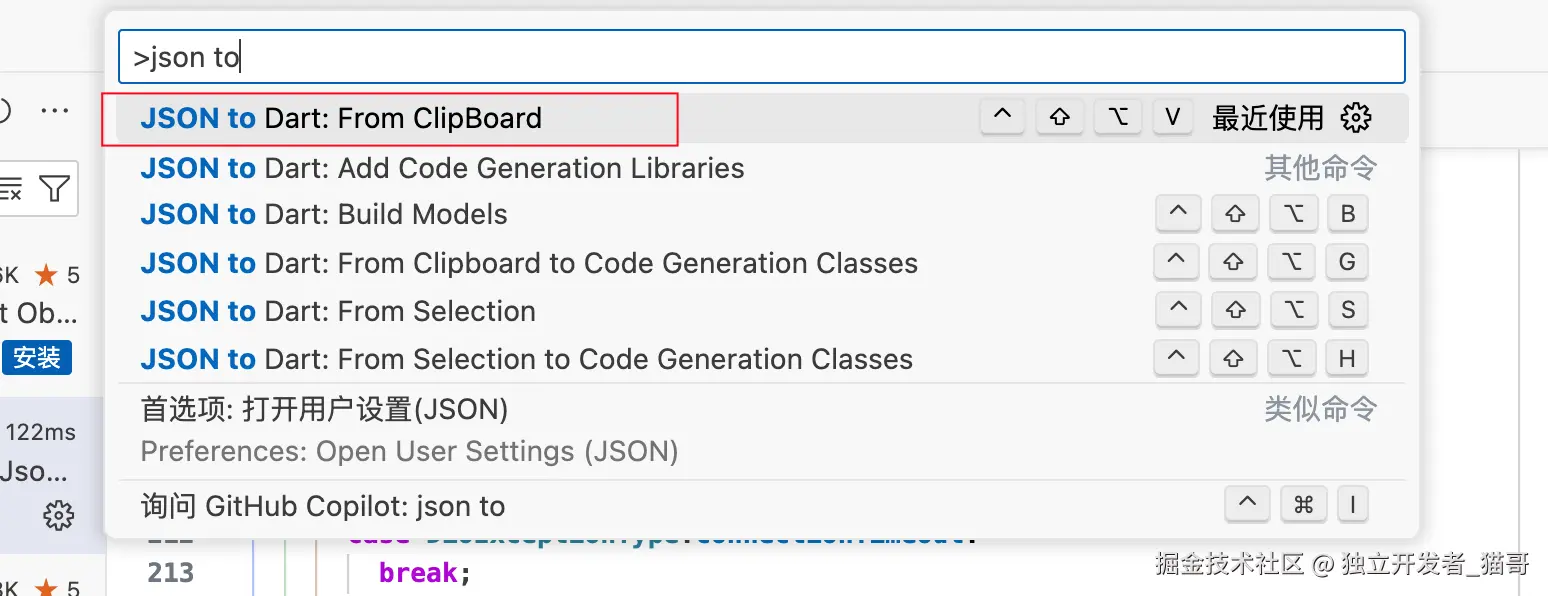Select "JSON to Dart: From ClipBoard" command
Image resolution: width=1548 pixels, height=596 pixels.
340,118
